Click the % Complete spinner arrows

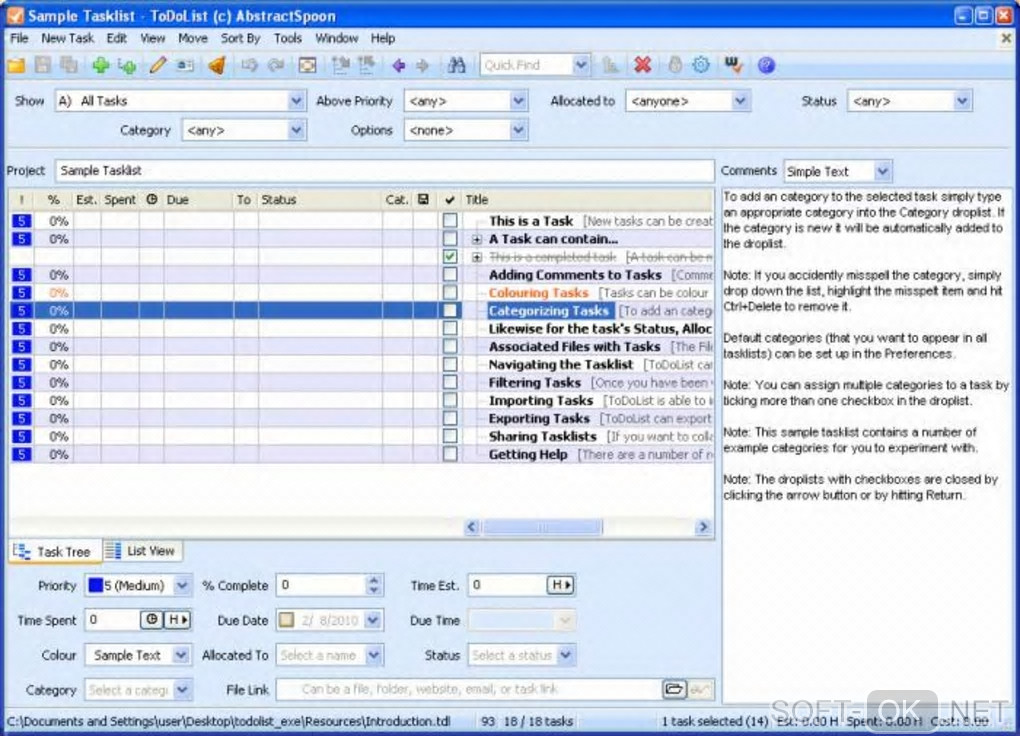point(373,585)
